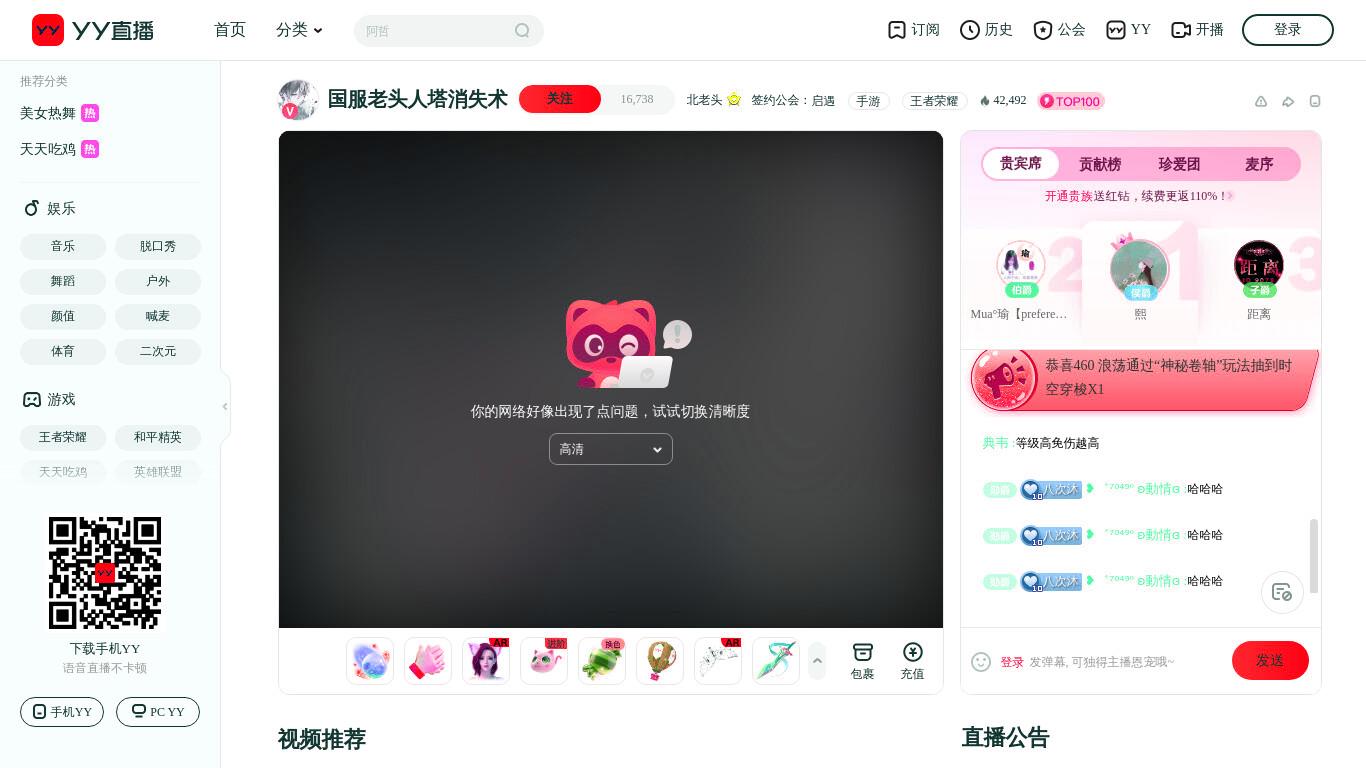Click the red 关注 follow button
Screen dimensions: 1366x768
560,99
